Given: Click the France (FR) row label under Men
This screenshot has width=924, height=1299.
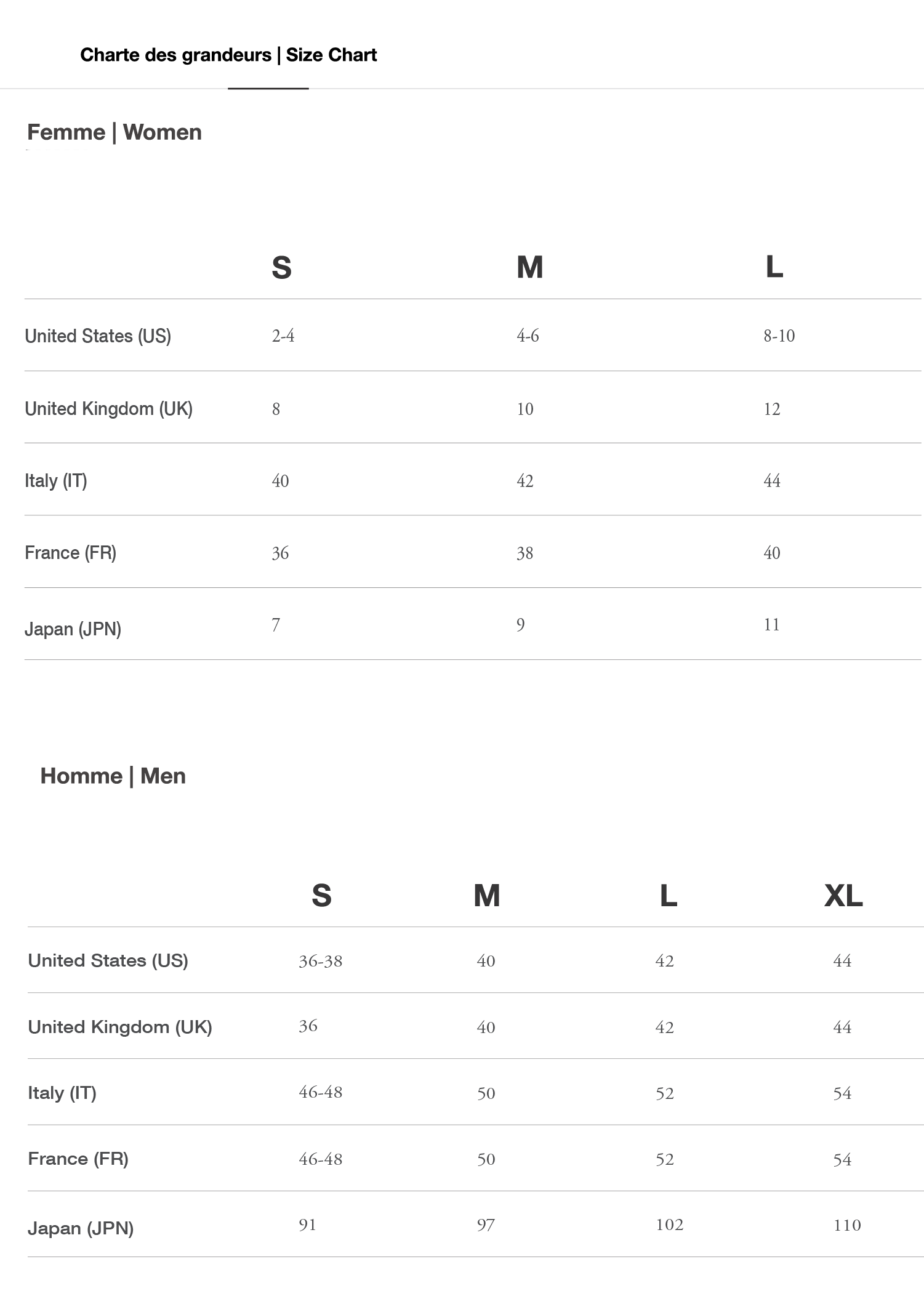Looking at the screenshot, I should 78,1159.
